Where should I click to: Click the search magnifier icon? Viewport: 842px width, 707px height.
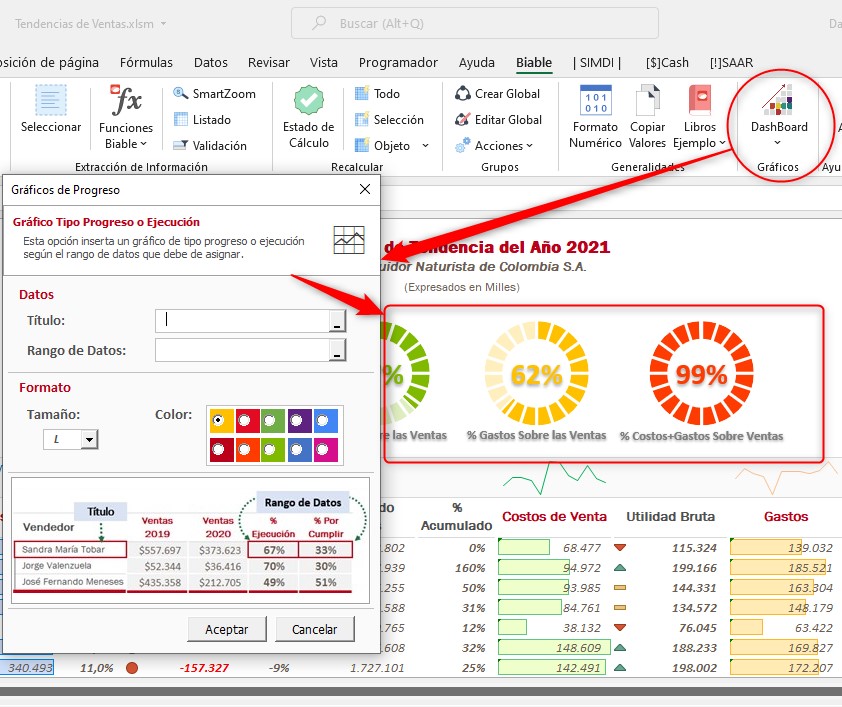[320, 23]
